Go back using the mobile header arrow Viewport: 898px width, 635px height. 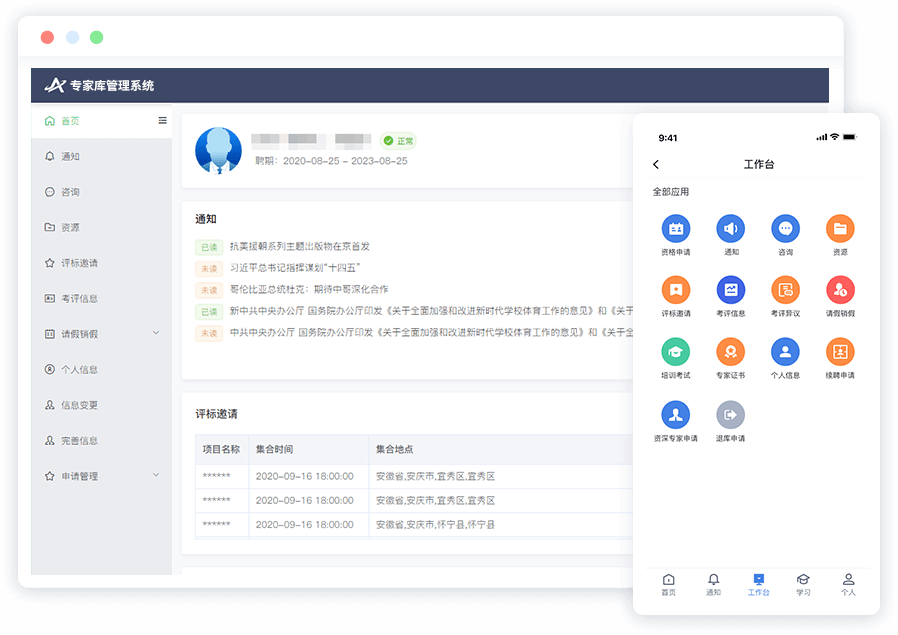tap(656, 165)
